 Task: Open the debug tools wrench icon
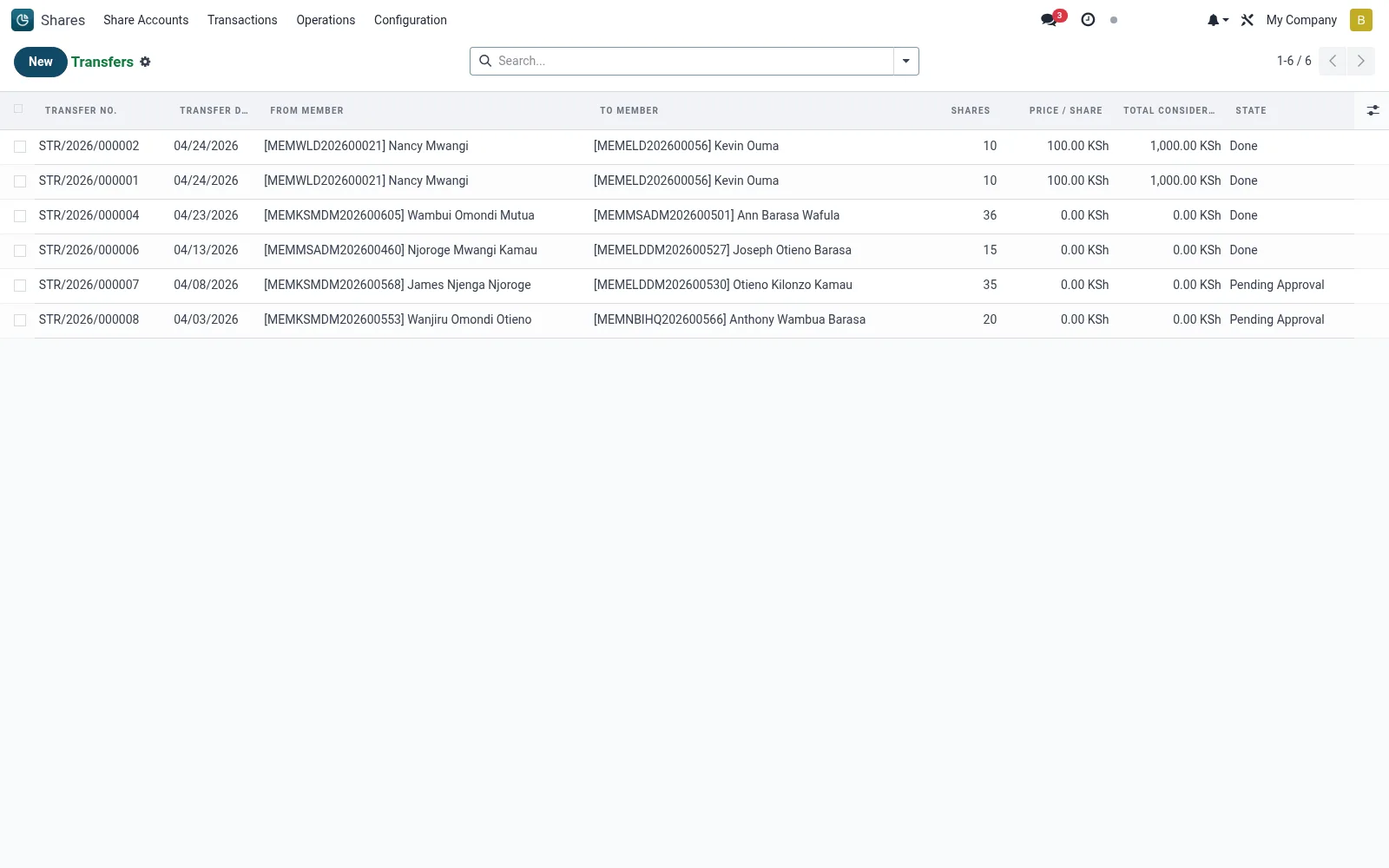1247,20
